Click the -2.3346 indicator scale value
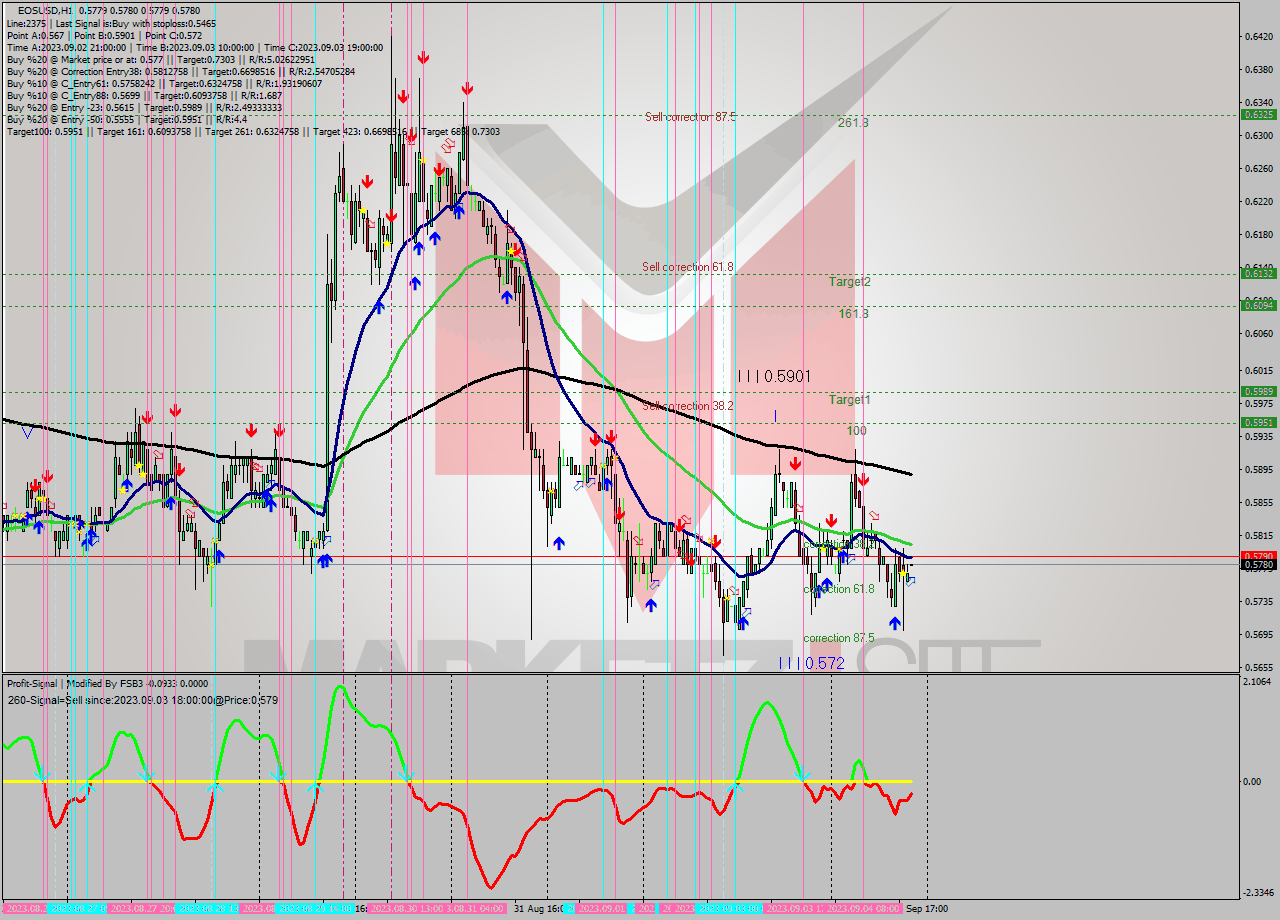The image size is (1280, 920). [x=1256, y=893]
